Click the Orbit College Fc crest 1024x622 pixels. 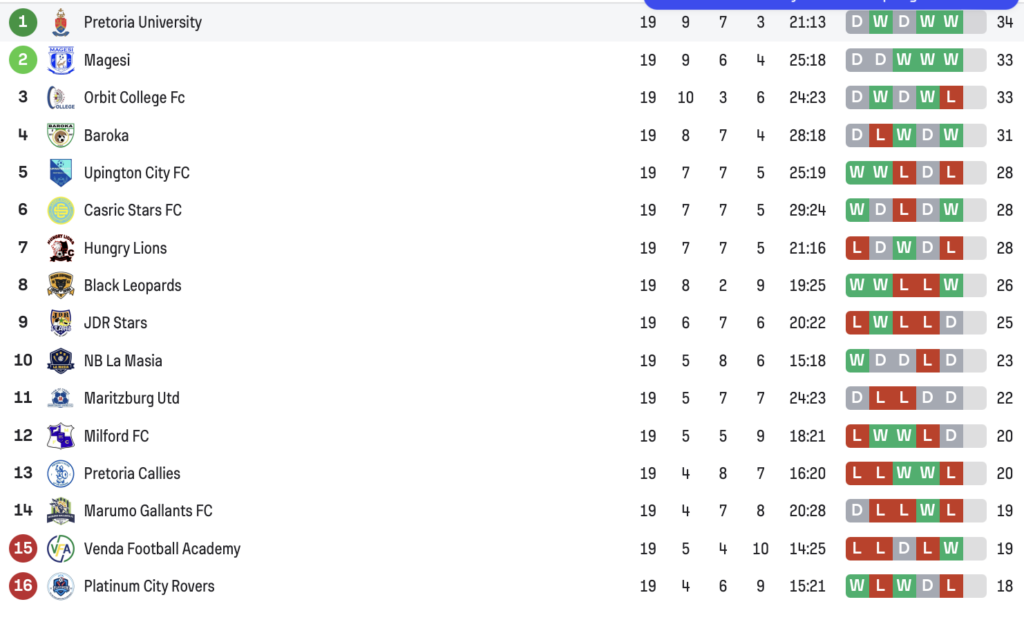click(61, 98)
